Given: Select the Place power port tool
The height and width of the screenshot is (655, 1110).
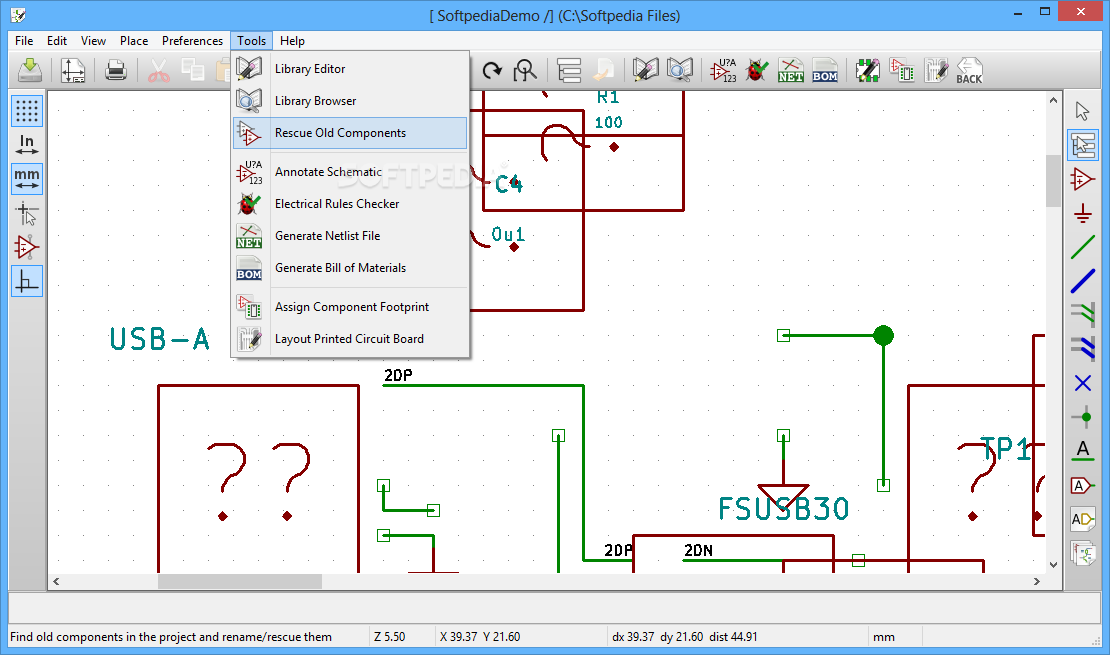Looking at the screenshot, I should tap(1082, 213).
